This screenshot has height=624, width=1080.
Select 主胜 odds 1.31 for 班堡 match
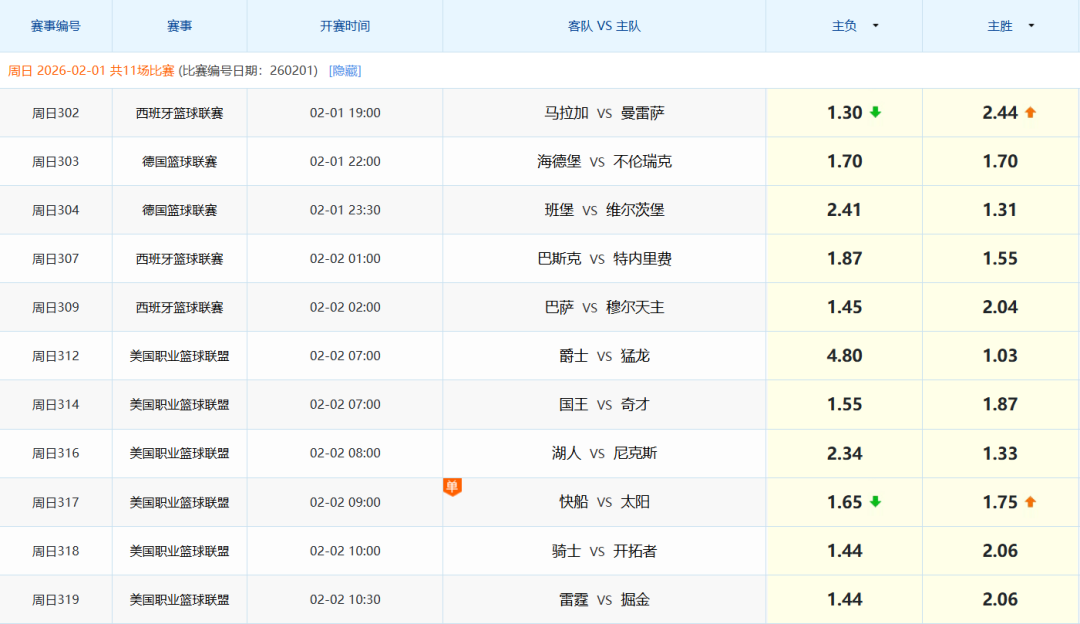(x=1000, y=210)
